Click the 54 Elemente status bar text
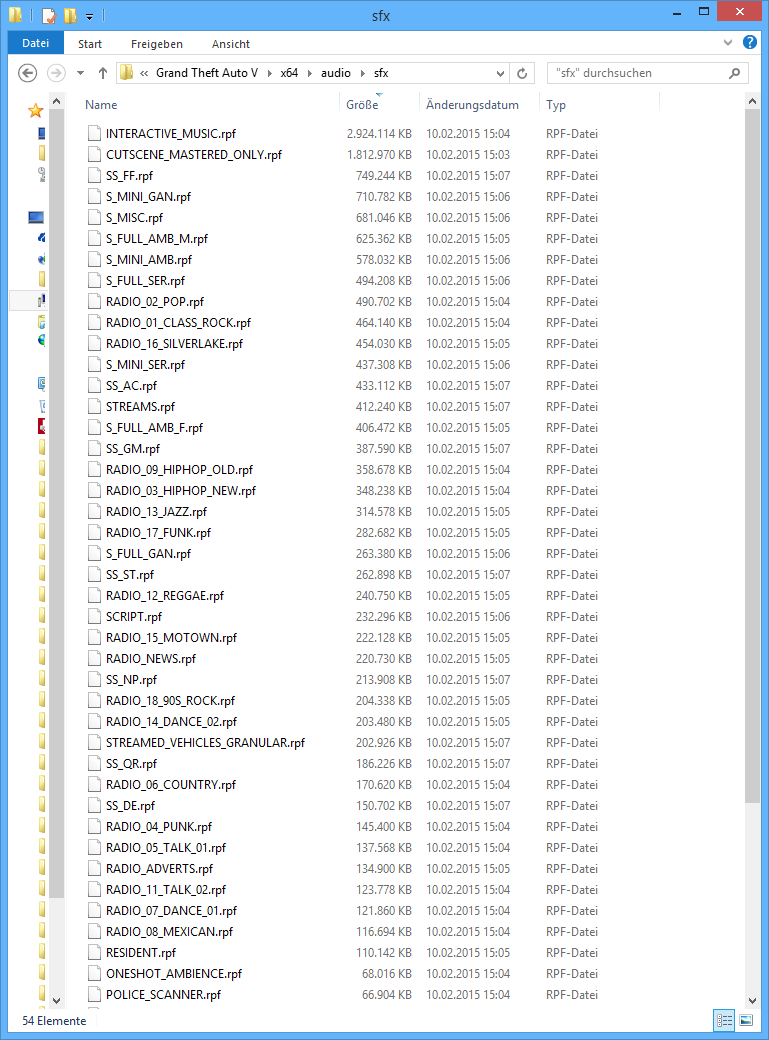The image size is (769, 1040). point(54,1021)
